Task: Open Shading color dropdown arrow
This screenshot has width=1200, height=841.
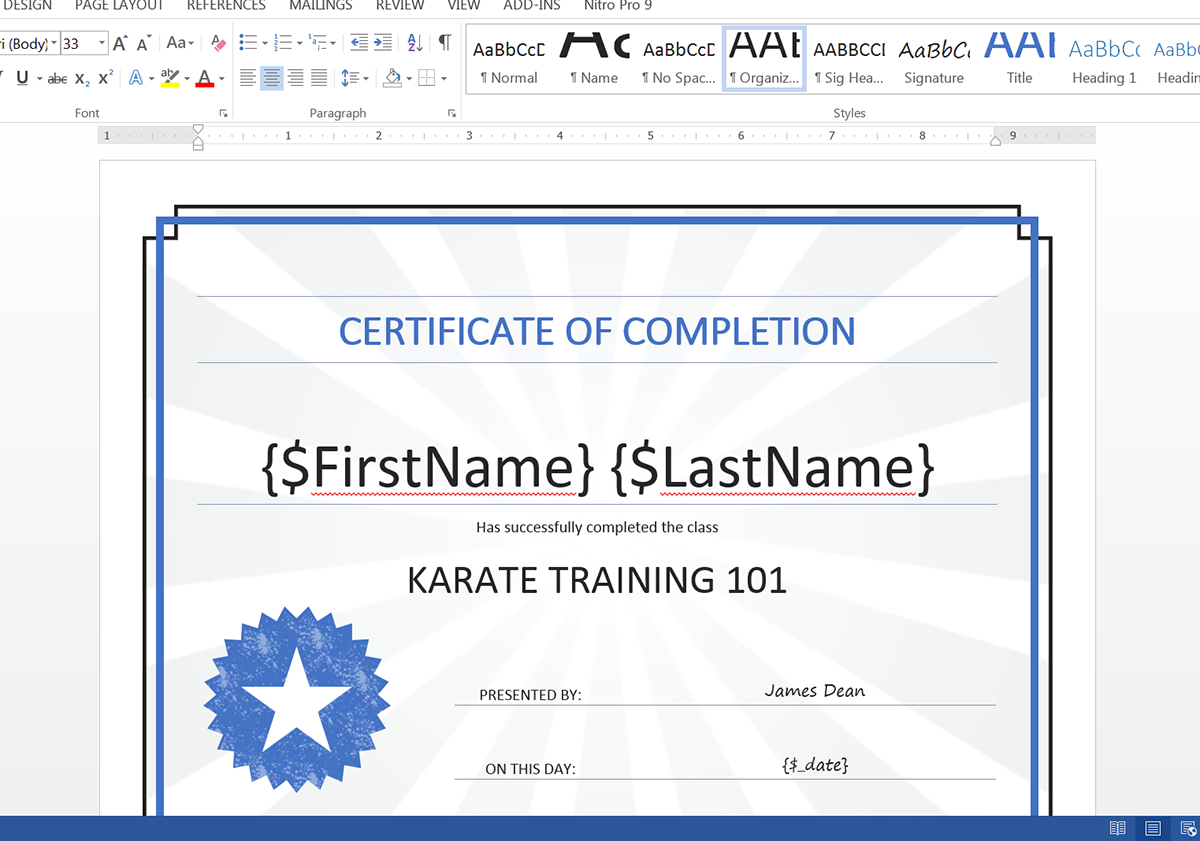Action: click(408, 78)
